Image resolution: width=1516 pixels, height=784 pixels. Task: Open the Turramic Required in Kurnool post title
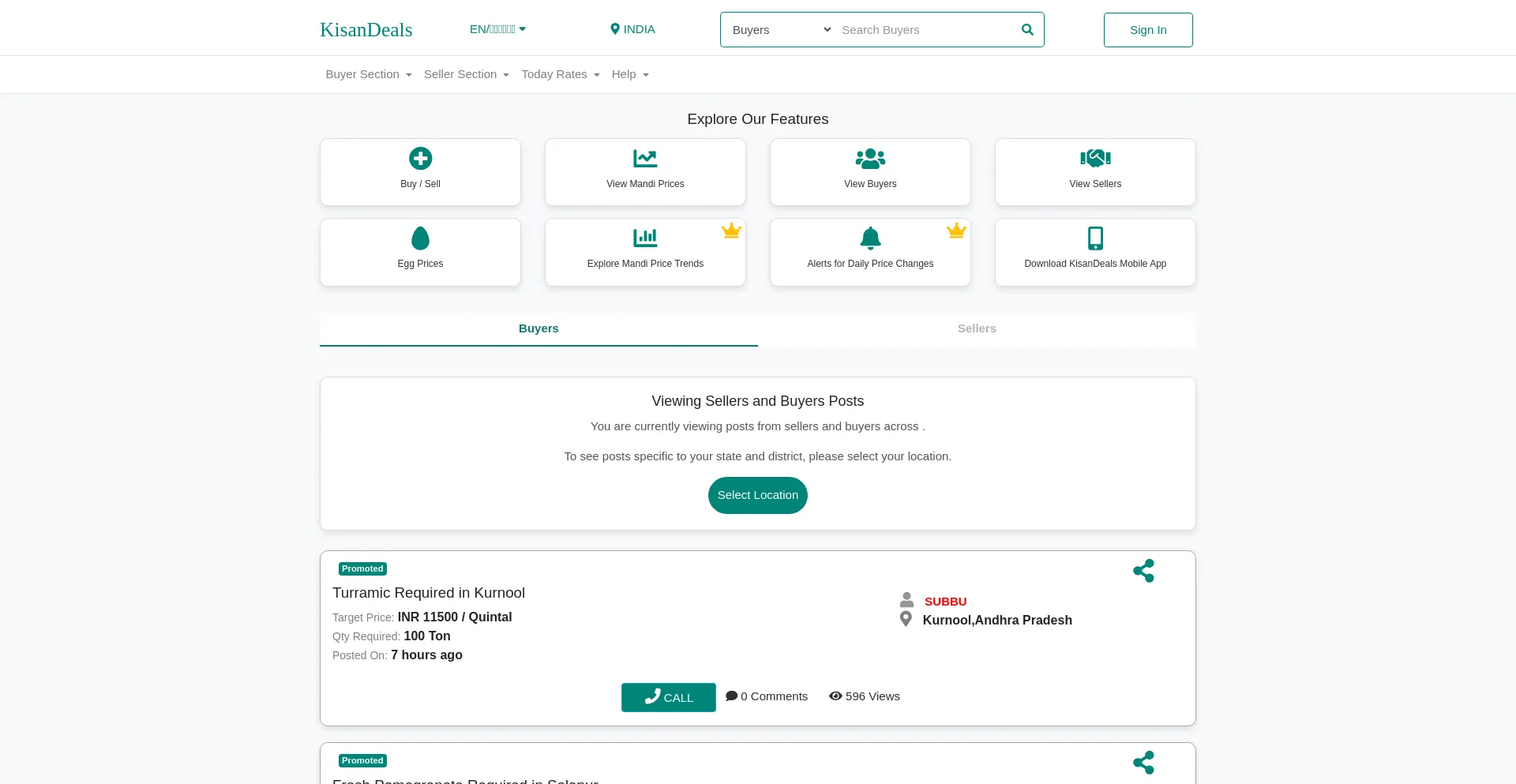click(429, 593)
